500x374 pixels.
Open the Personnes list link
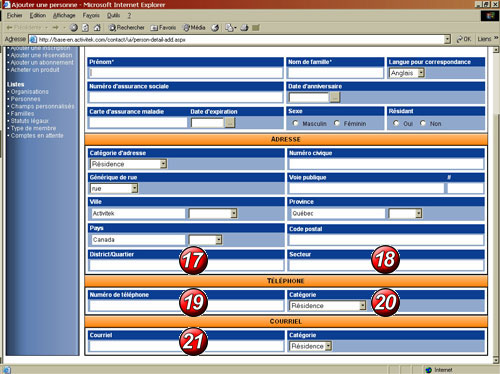(25, 99)
